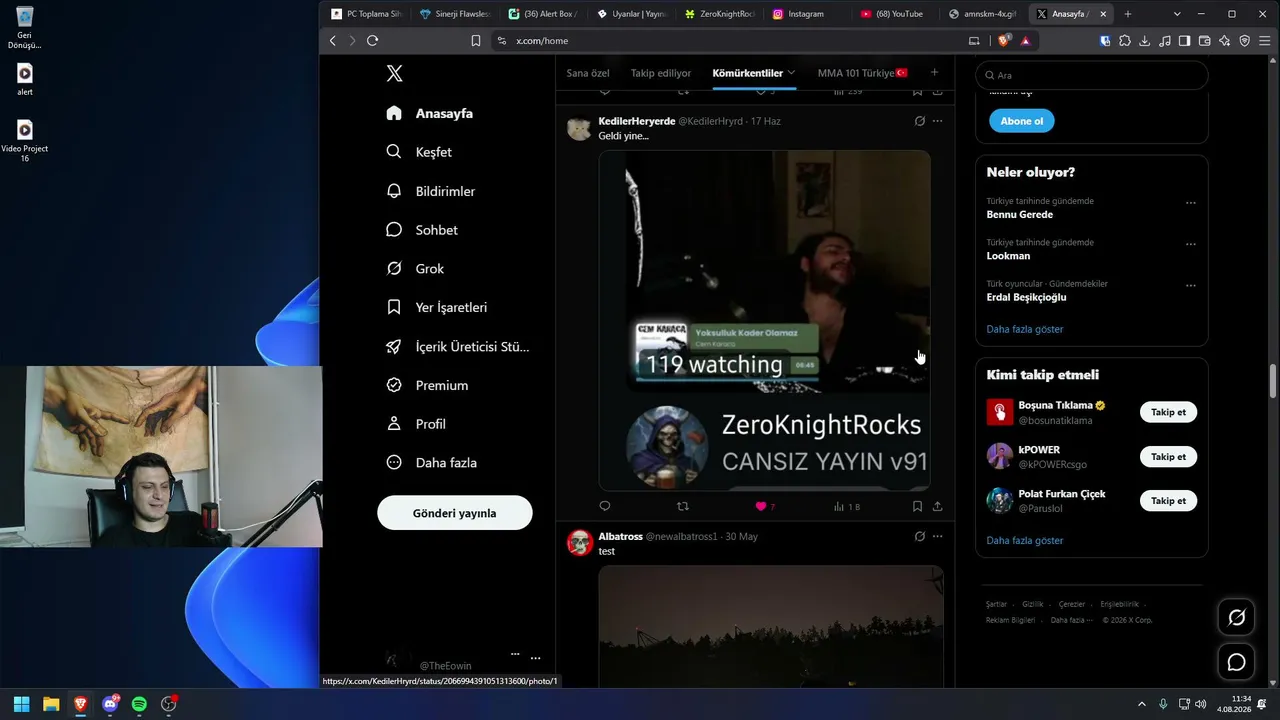
Task: Open Brave main menu hamburger
Action: (x=1265, y=41)
